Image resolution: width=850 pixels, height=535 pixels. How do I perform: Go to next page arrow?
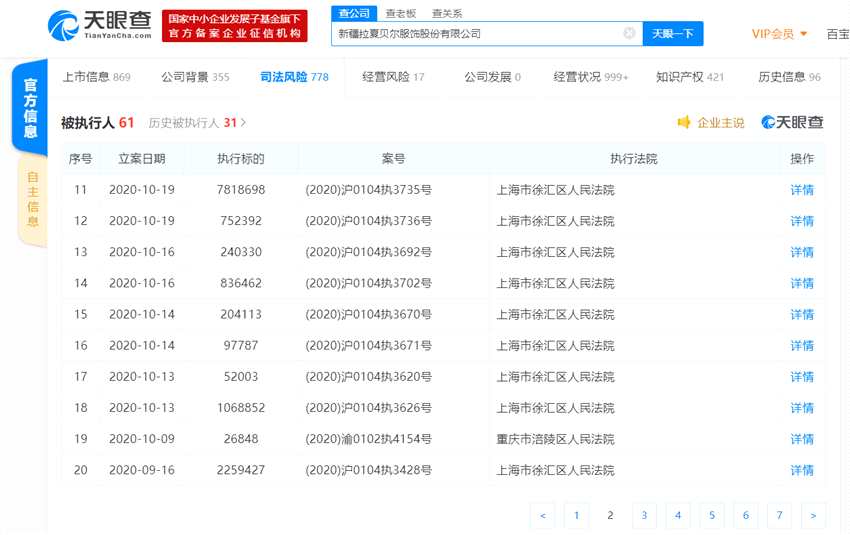coord(813,515)
